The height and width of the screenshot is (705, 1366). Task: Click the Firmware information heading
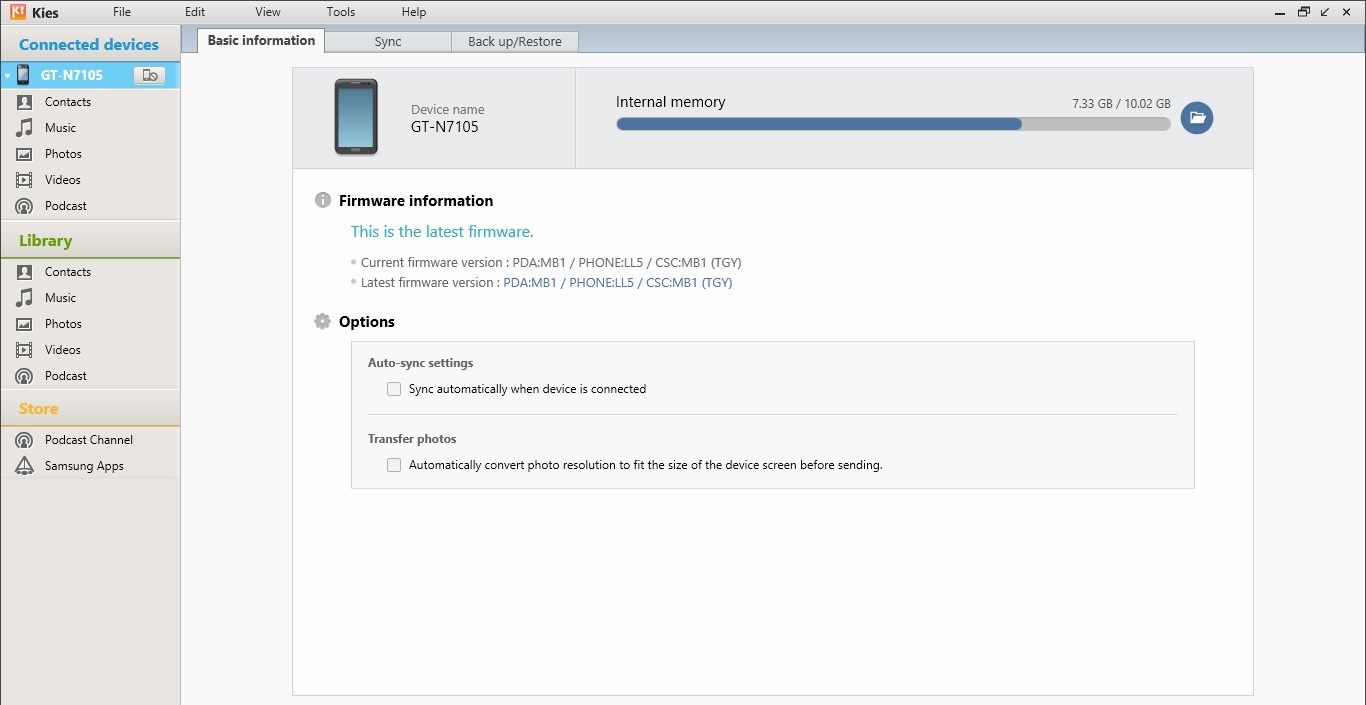(416, 201)
